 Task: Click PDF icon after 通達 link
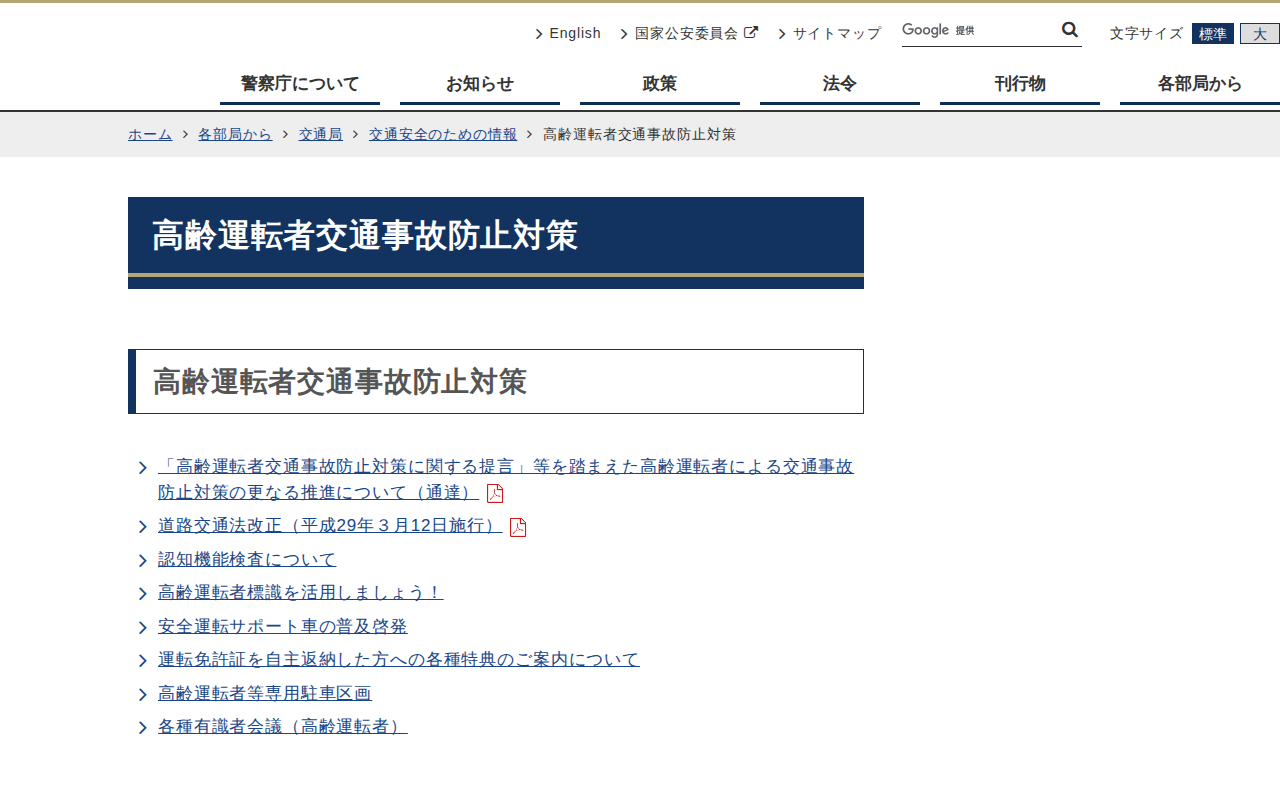pyautogui.click(x=495, y=493)
